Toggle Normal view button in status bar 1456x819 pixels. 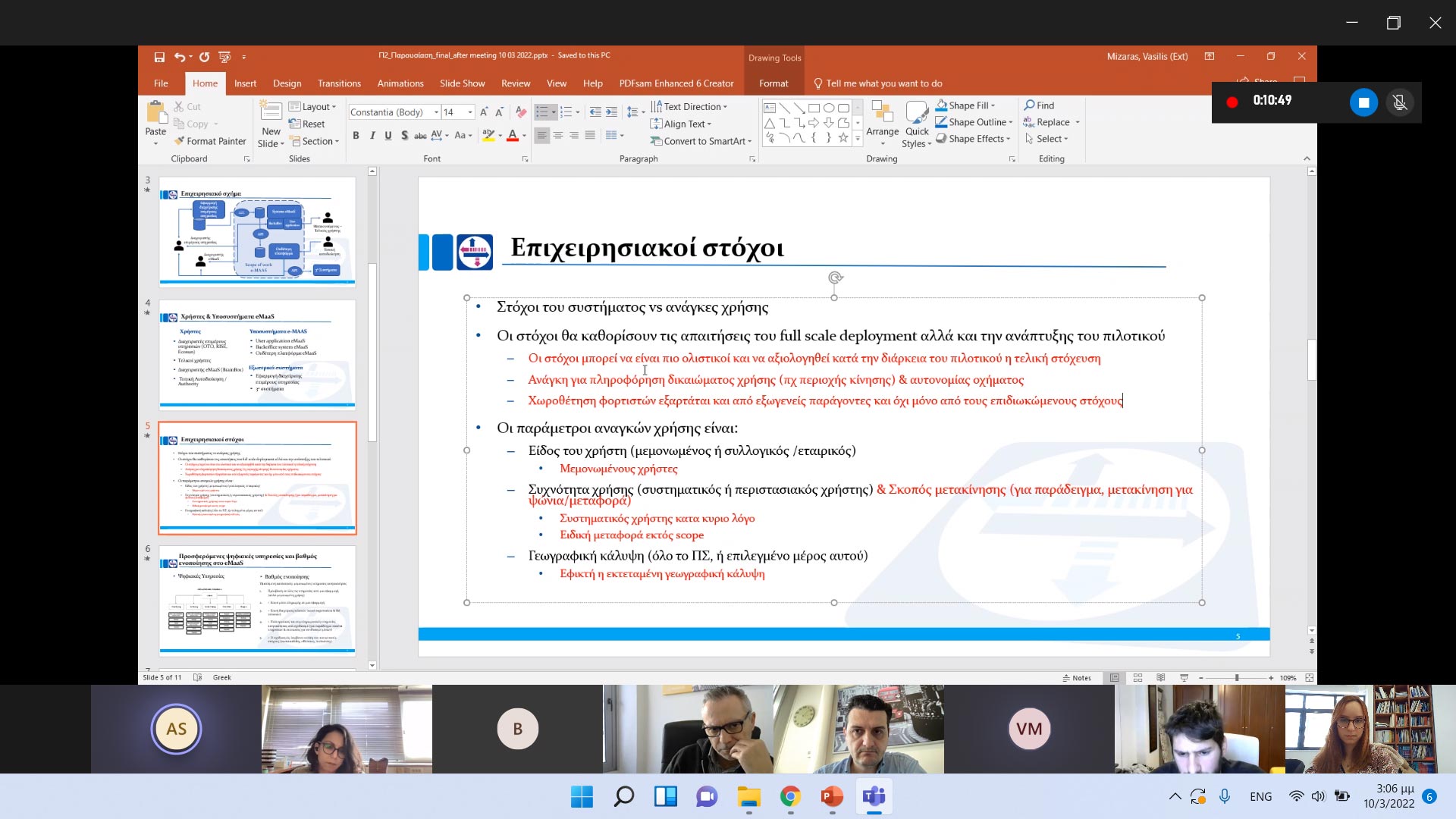tap(1114, 678)
